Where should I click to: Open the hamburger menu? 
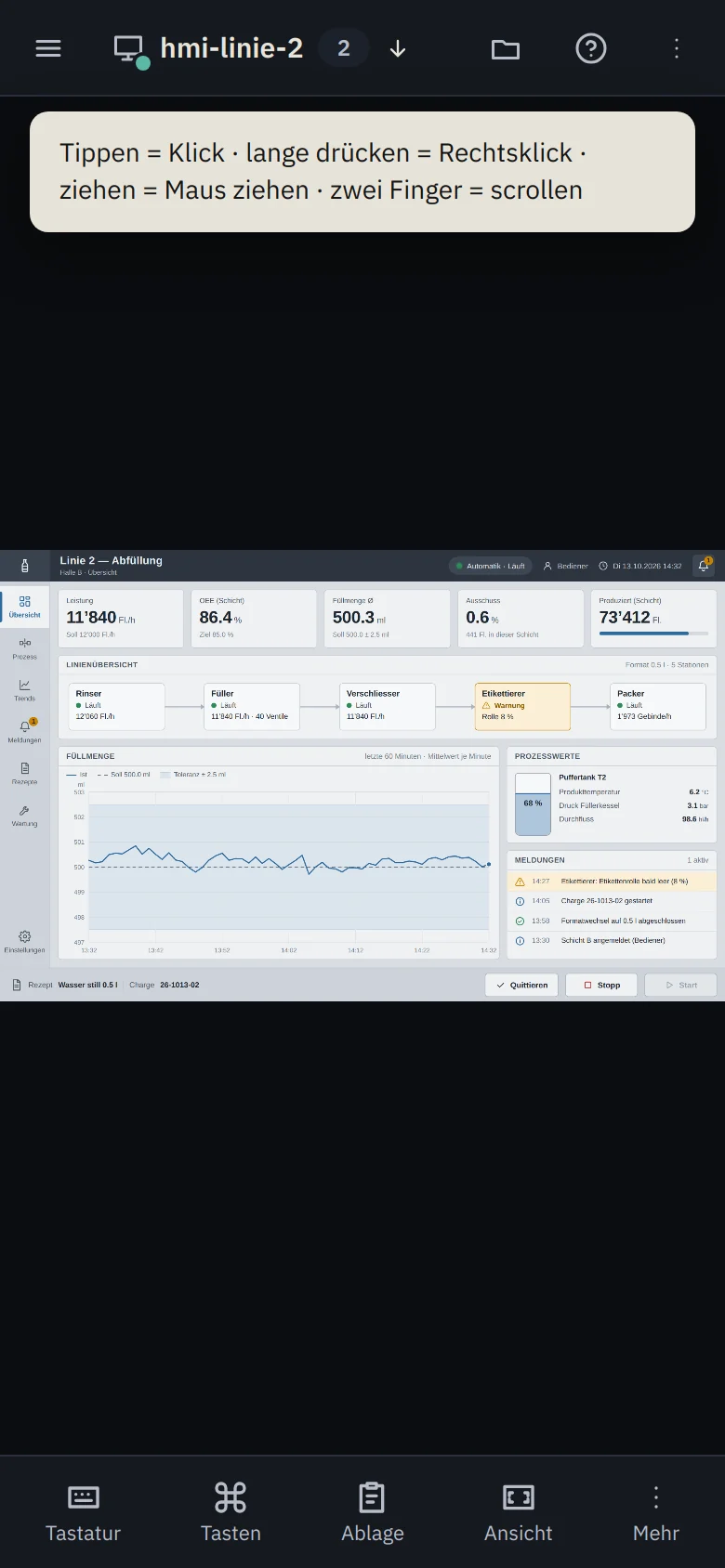[x=48, y=48]
